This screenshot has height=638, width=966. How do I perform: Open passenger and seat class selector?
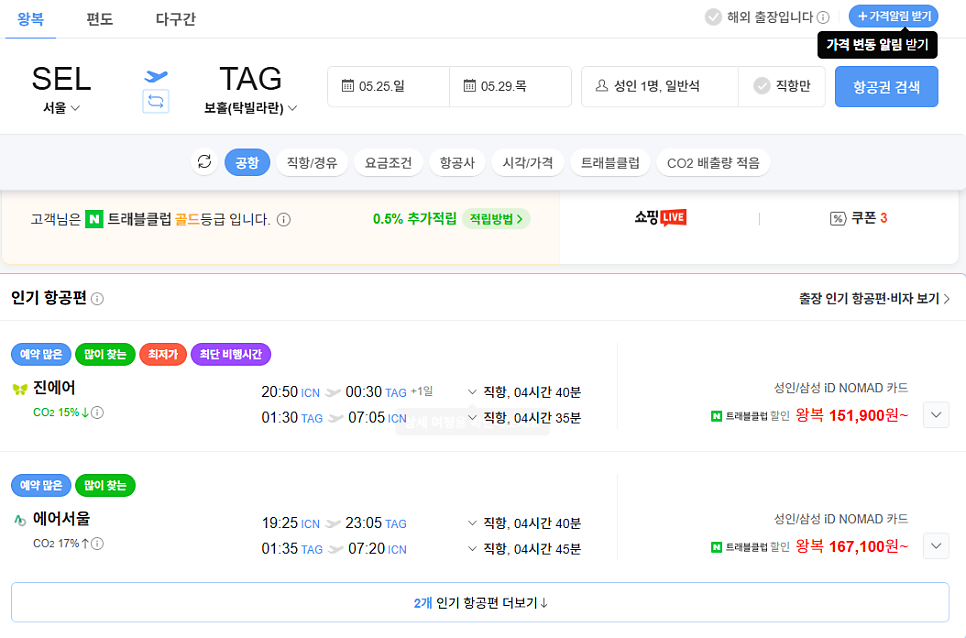click(x=660, y=86)
